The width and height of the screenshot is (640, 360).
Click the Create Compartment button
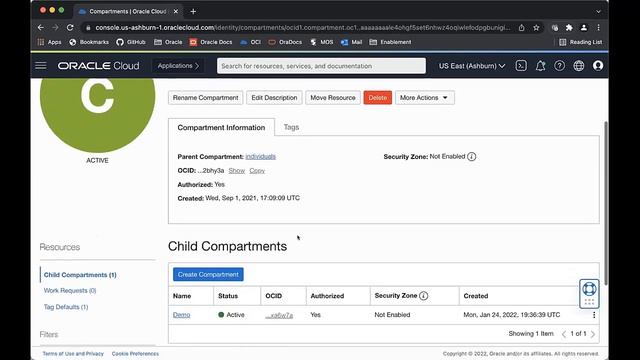tap(208, 274)
